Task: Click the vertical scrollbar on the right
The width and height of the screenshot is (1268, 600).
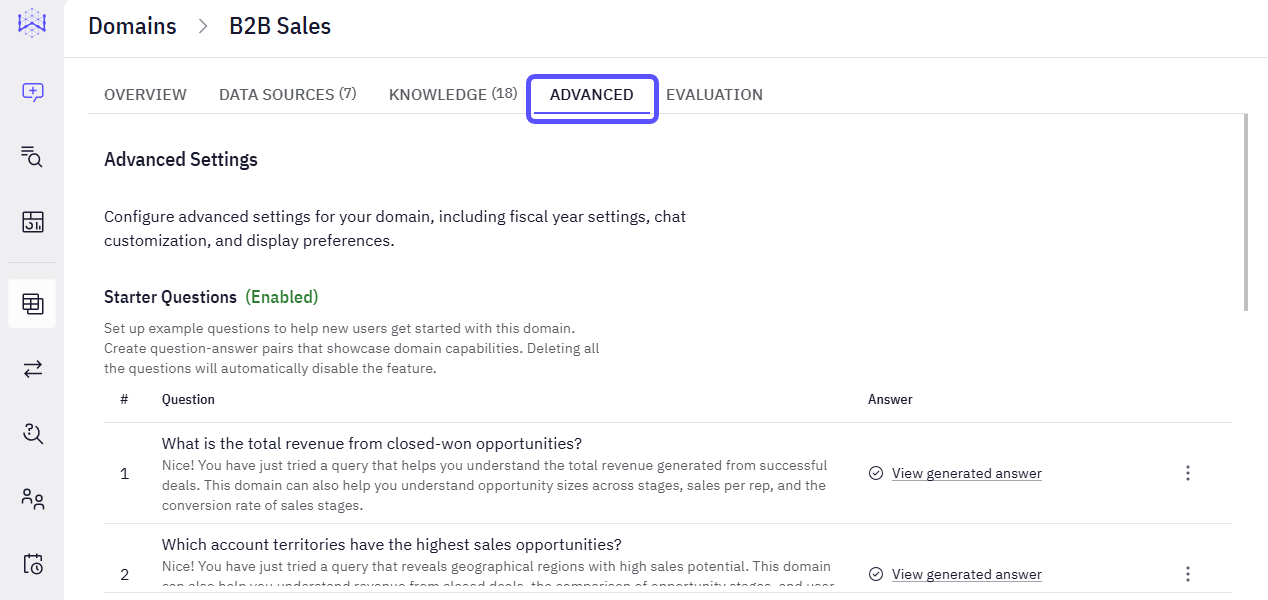Action: tap(1245, 212)
